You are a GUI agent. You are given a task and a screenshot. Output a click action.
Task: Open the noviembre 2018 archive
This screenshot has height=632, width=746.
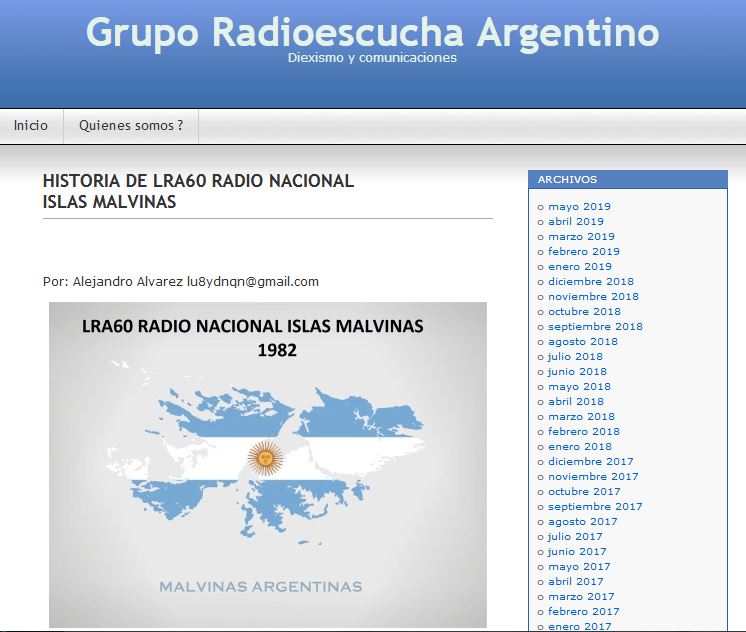point(593,296)
